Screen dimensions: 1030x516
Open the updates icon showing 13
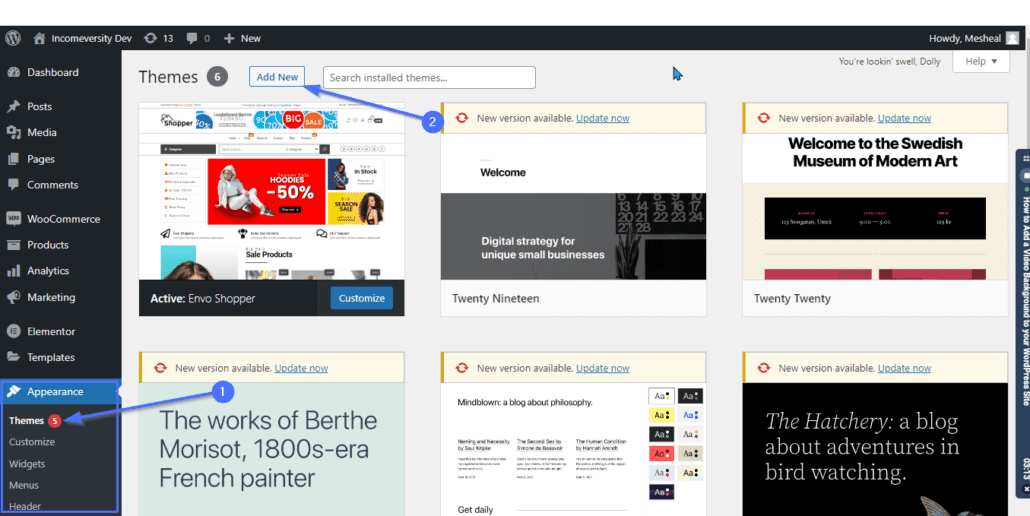point(150,38)
